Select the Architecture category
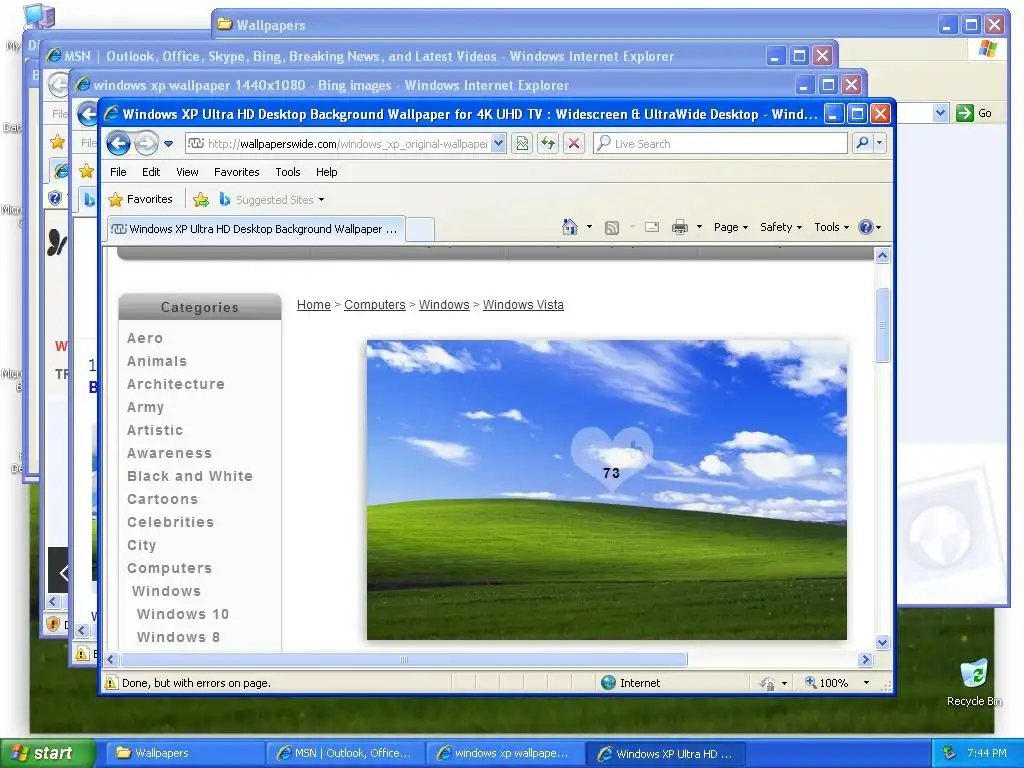This screenshot has height=768, width=1024. tap(176, 384)
